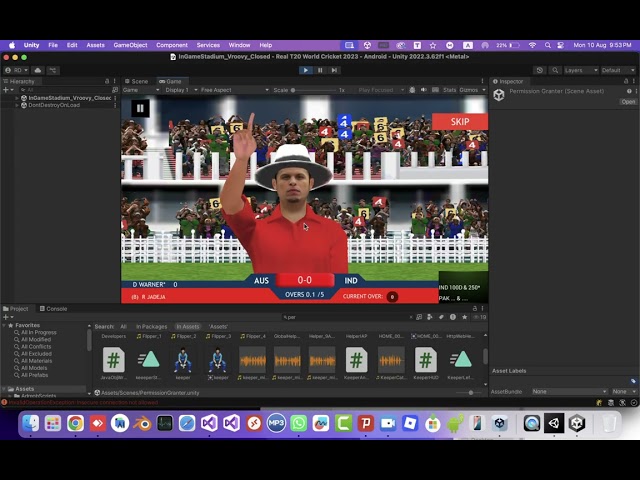This screenshot has width=640, height=480.
Task: Open the toolbar Search icon
Action: pos(555,70)
